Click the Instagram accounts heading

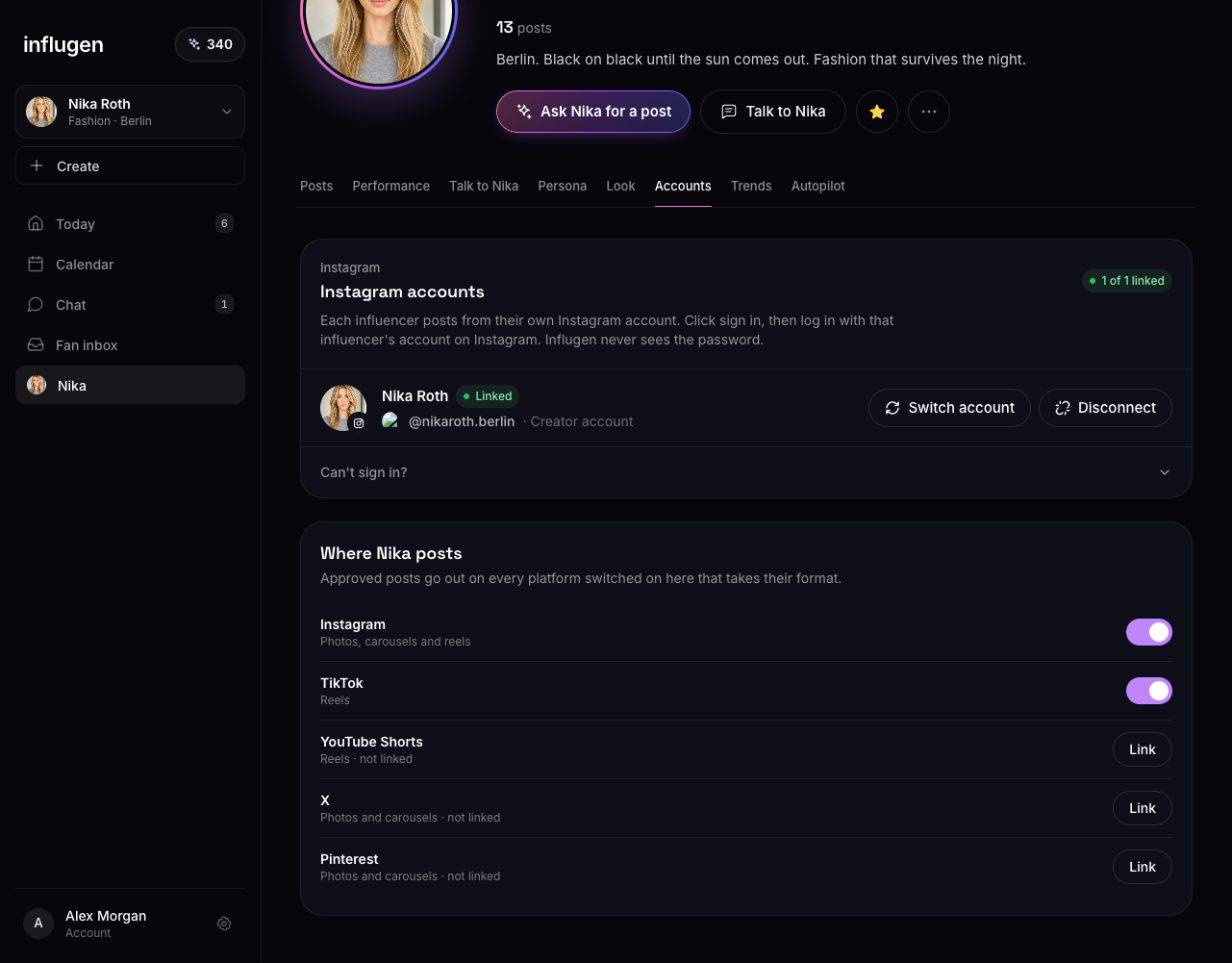click(402, 292)
